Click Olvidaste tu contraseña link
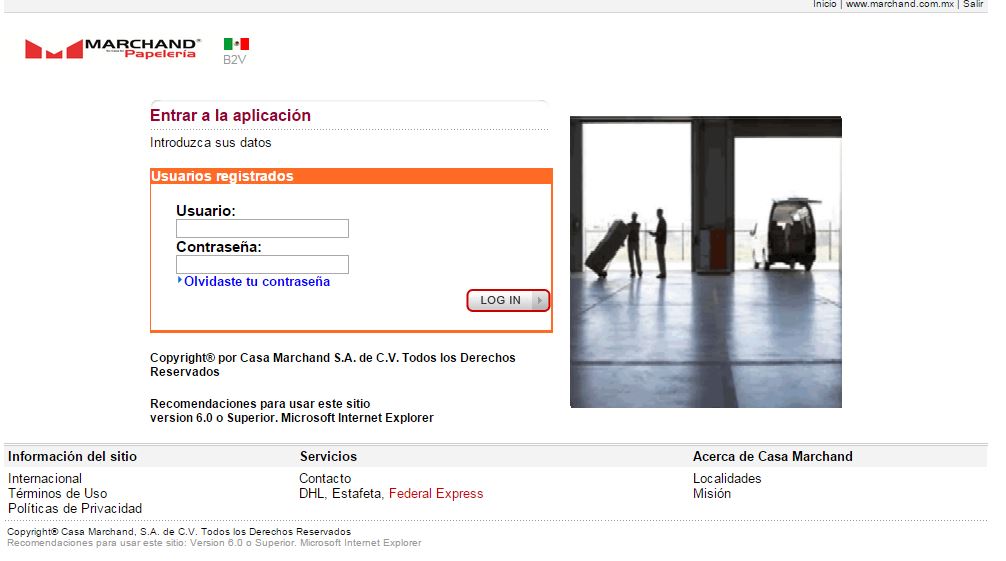Image resolution: width=1006 pixels, height=561 pixels. pyautogui.click(x=257, y=281)
